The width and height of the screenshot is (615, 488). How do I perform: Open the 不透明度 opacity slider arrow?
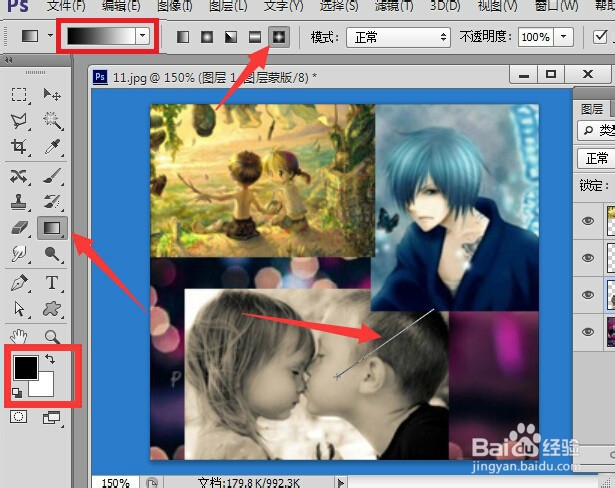564,37
